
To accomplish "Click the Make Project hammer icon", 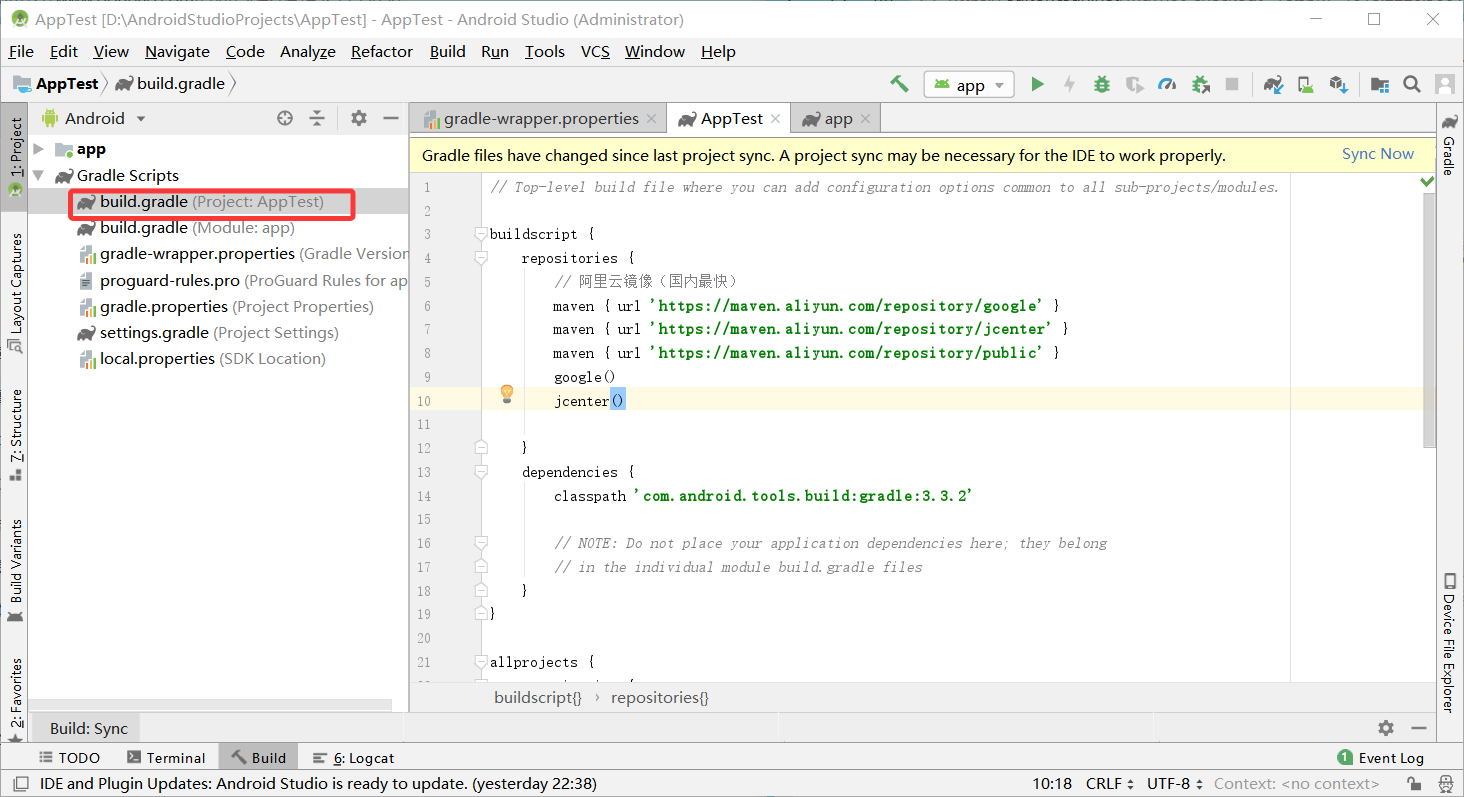I will click(x=899, y=84).
